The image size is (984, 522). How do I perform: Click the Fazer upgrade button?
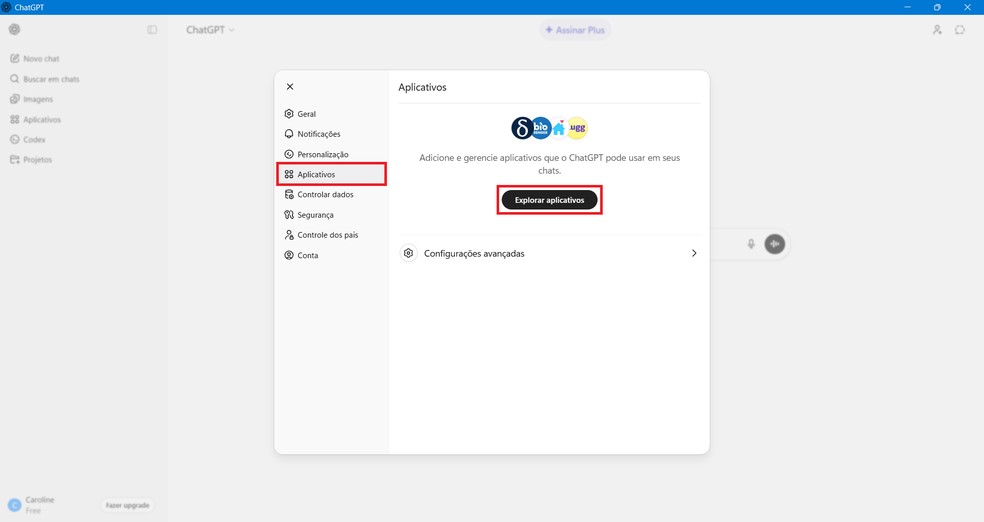[127, 505]
